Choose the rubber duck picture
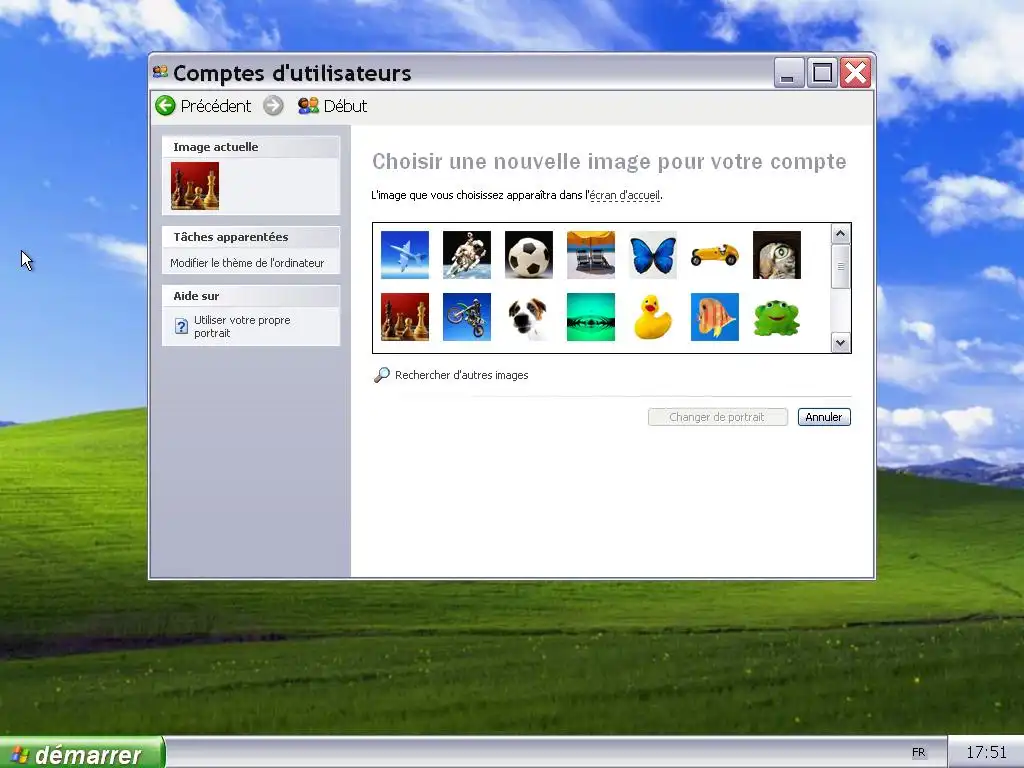The image size is (1024, 768). pyautogui.click(x=653, y=317)
